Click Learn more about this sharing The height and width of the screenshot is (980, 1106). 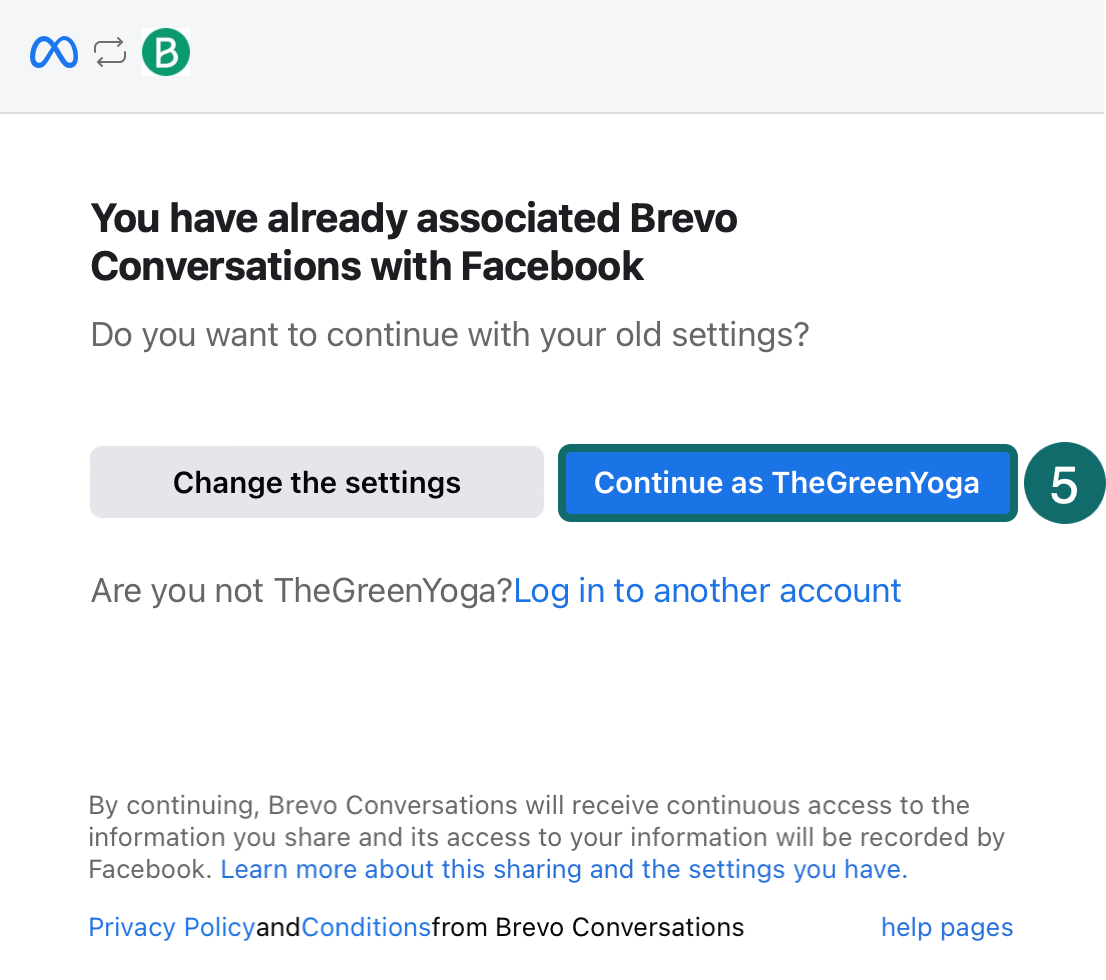coord(563,869)
